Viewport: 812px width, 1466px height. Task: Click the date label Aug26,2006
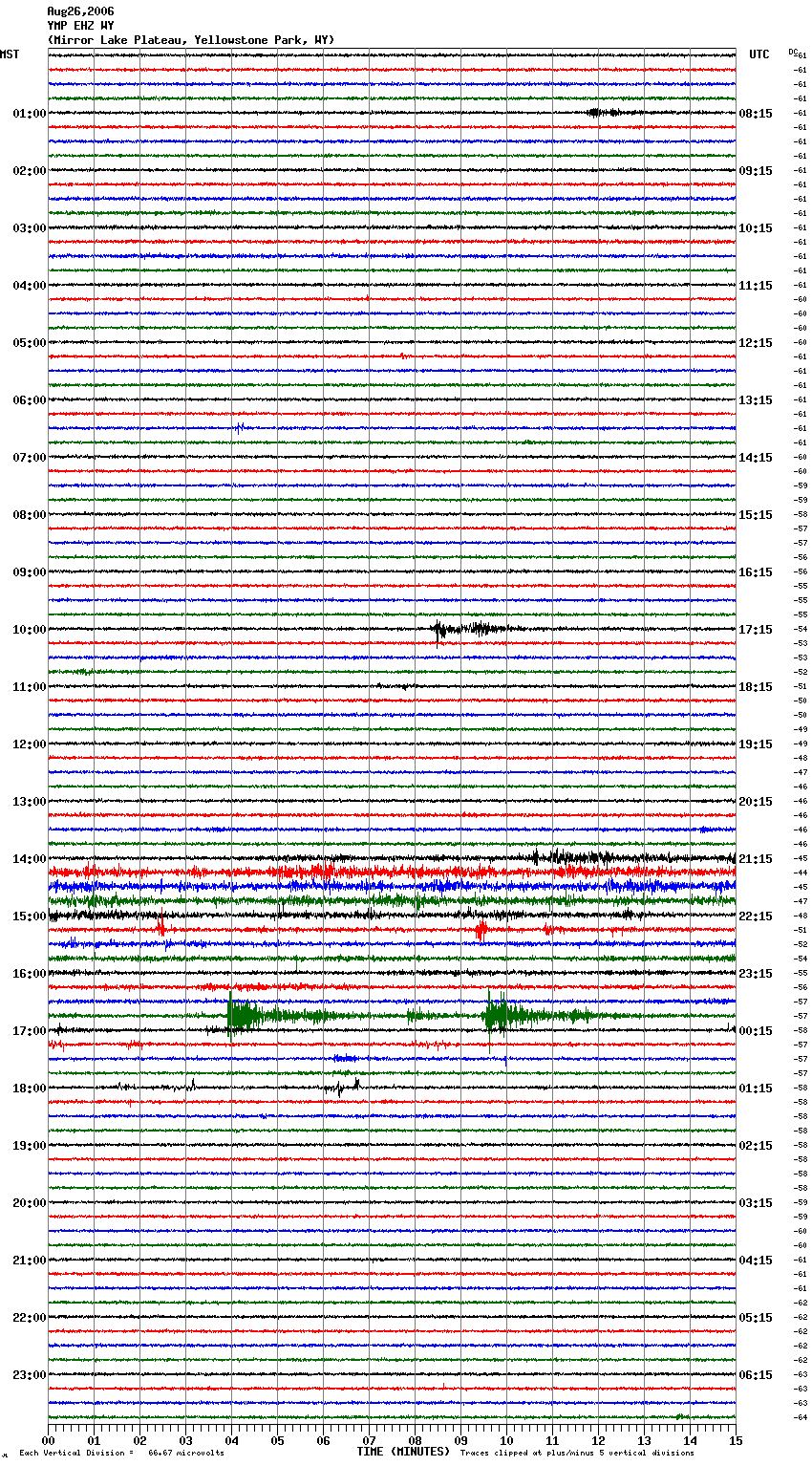point(80,11)
